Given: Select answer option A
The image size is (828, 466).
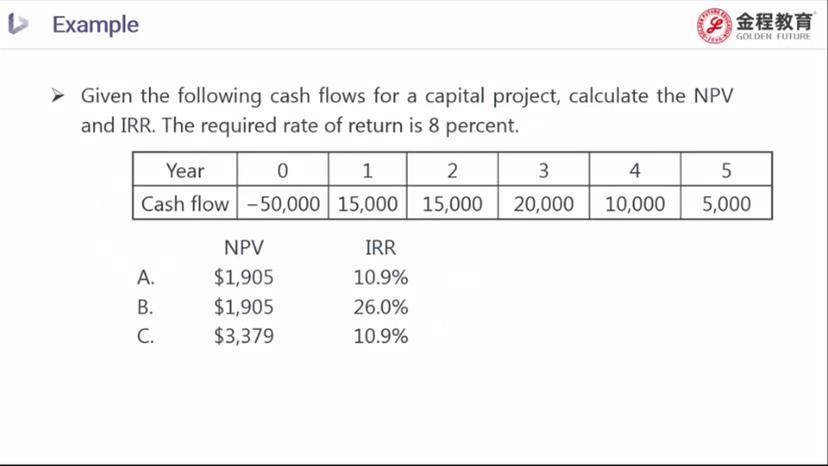Looking at the screenshot, I should tap(146, 277).
